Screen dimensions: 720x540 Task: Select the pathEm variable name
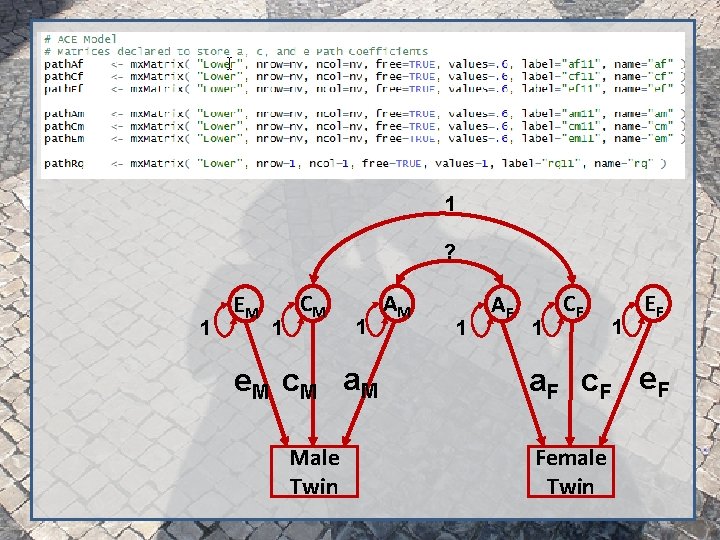(64, 139)
